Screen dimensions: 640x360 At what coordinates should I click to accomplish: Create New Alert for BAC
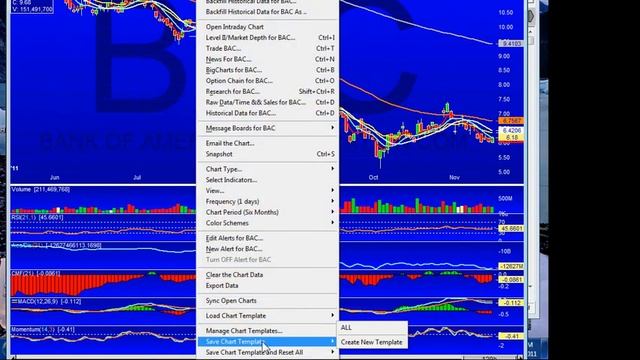click(268, 249)
